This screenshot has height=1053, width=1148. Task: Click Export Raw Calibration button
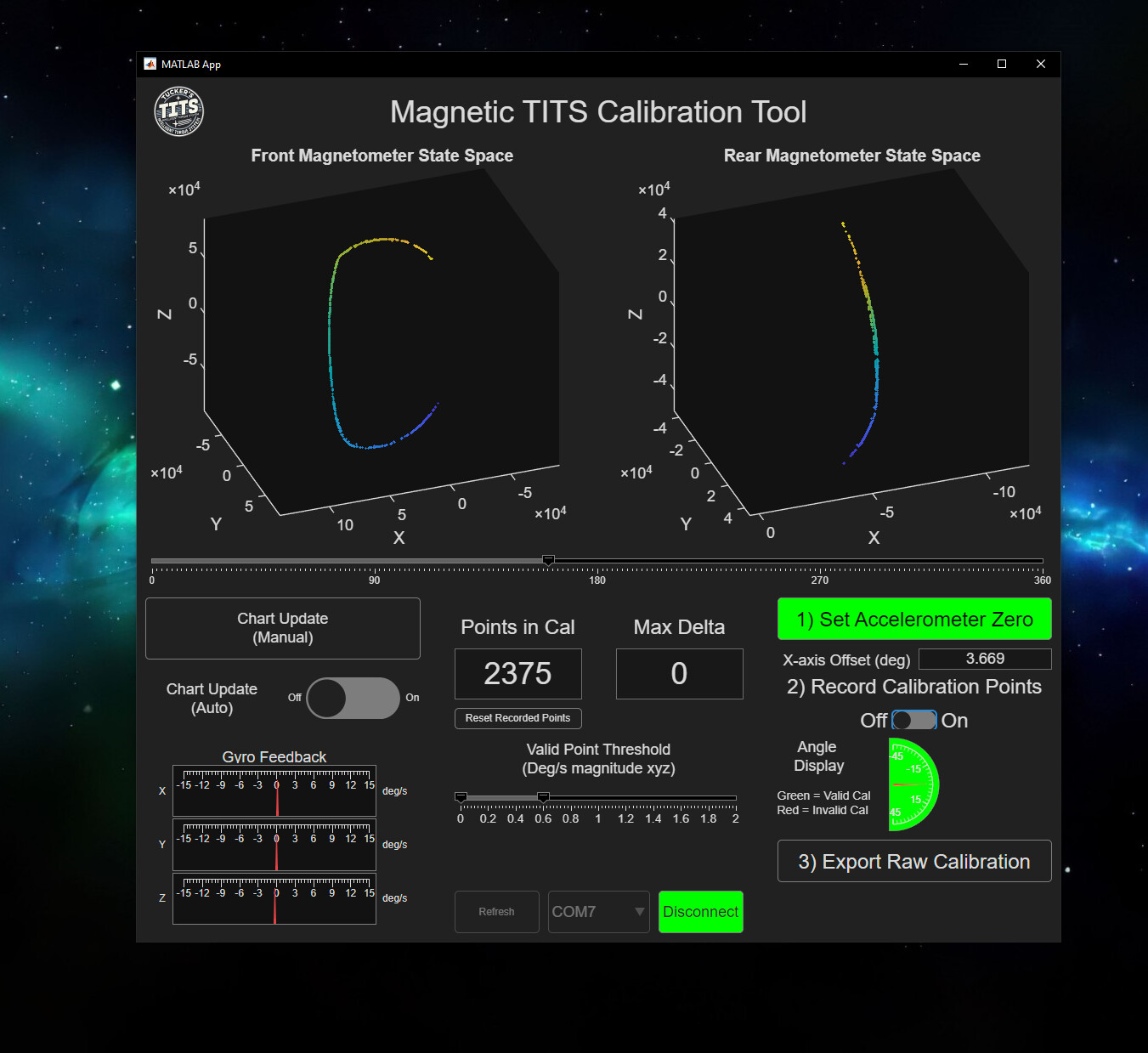point(913,861)
